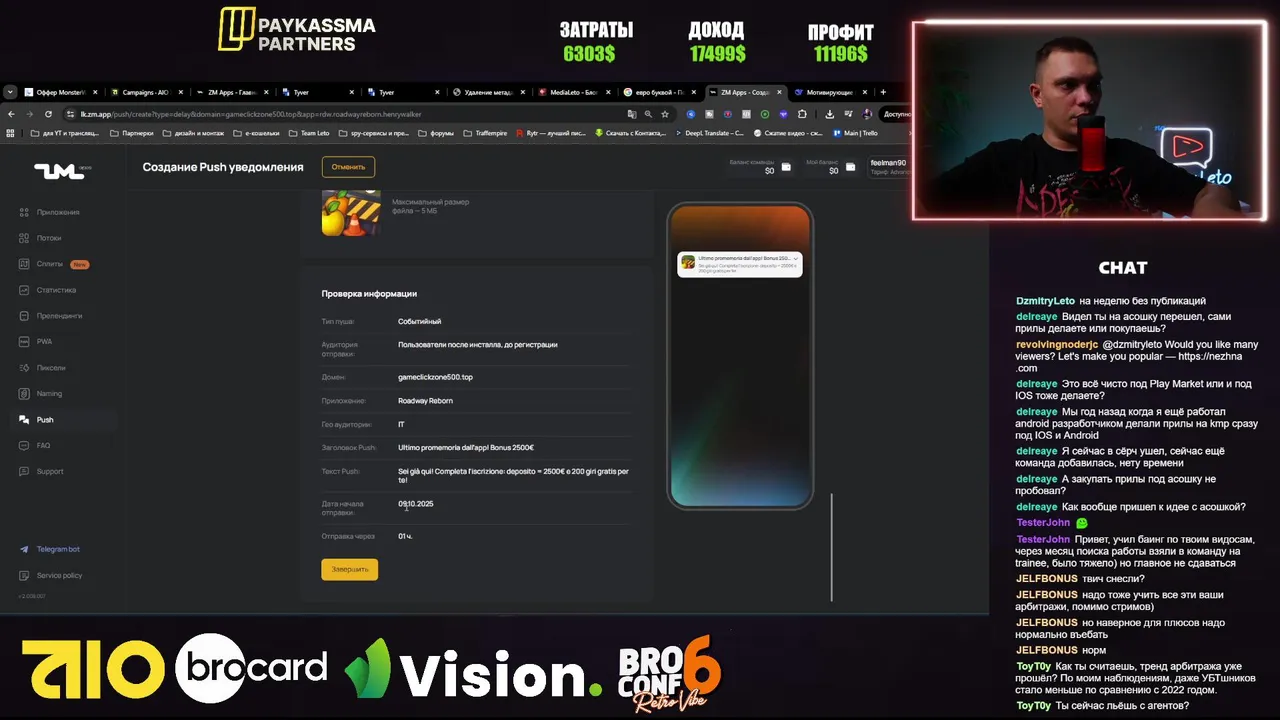The width and height of the screenshot is (1280, 720).
Task: Click the Статистика icon
Action: point(24,290)
